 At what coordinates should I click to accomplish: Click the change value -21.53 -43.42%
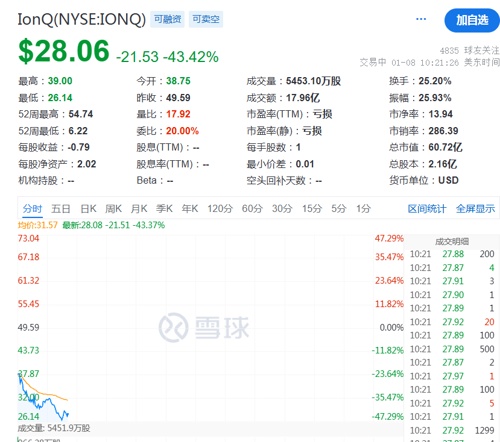pyautogui.click(x=167, y=57)
